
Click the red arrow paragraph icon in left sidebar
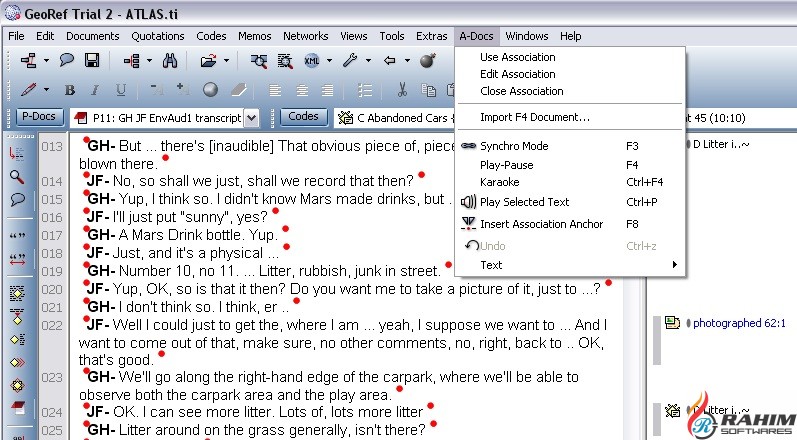(x=16, y=153)
